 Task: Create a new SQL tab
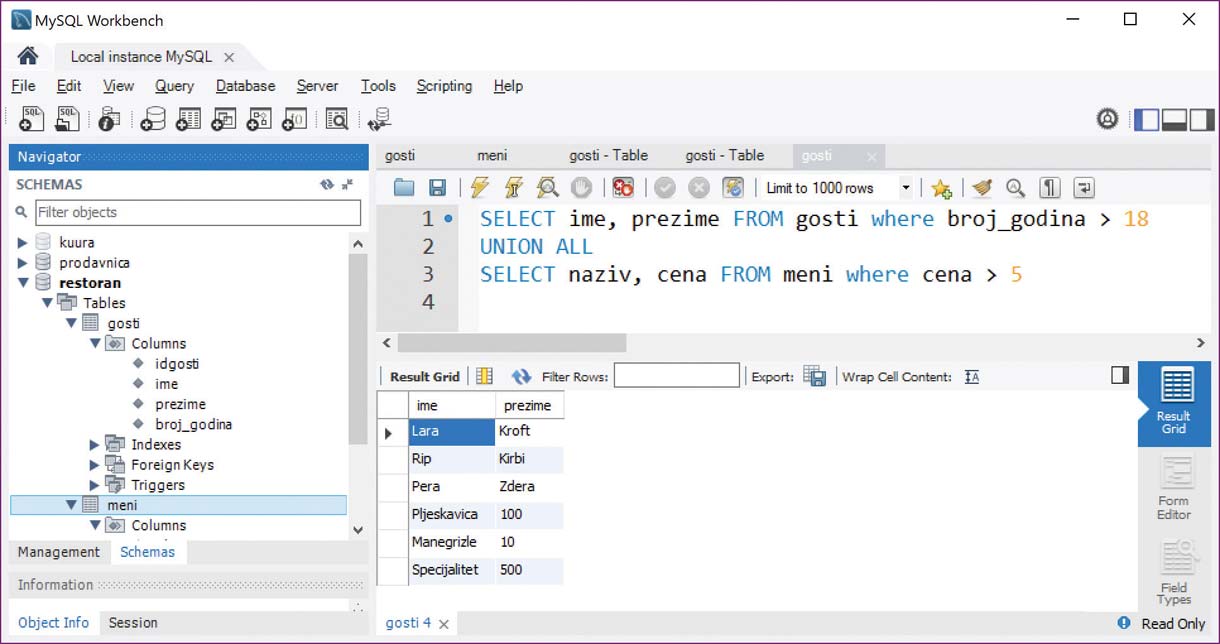pyautogui.click(x=32, y=119)
